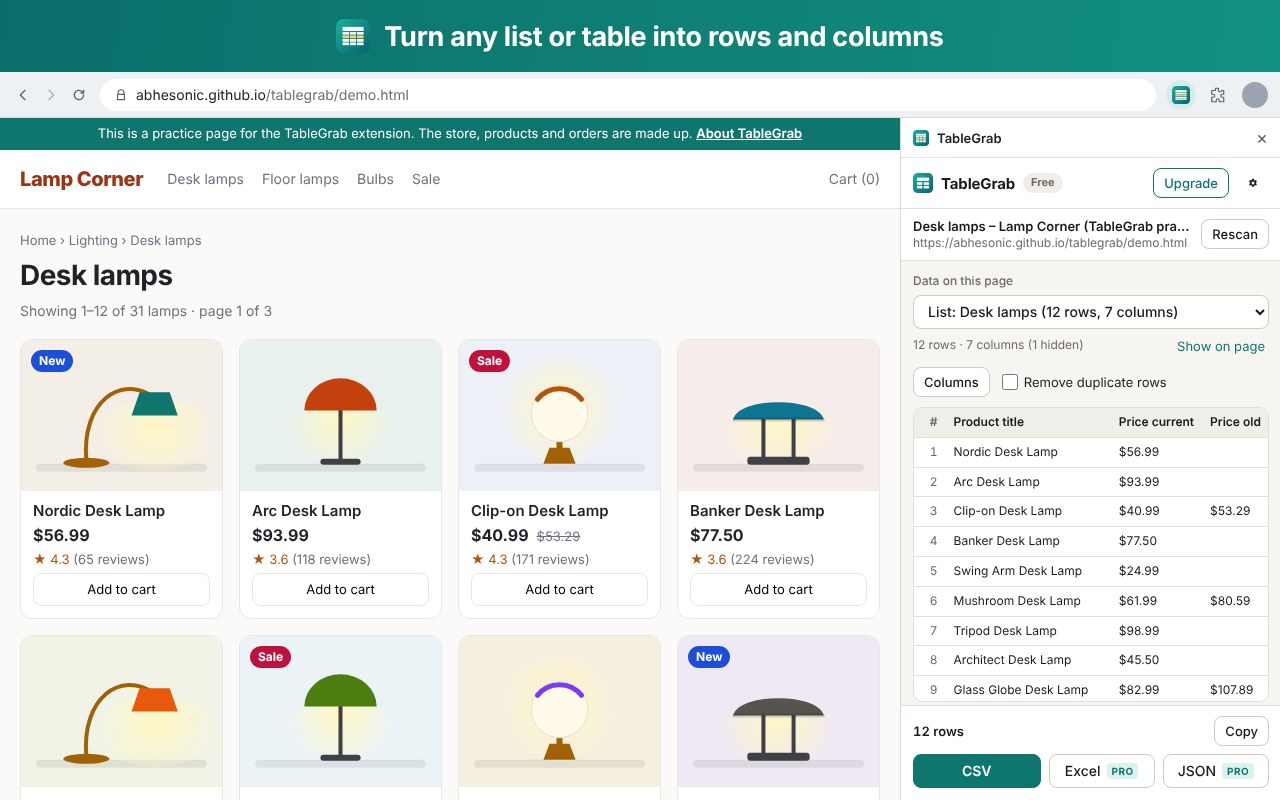Open TableGrab settings gear icon
The image size is (1280, 800).
(1253, 183)
